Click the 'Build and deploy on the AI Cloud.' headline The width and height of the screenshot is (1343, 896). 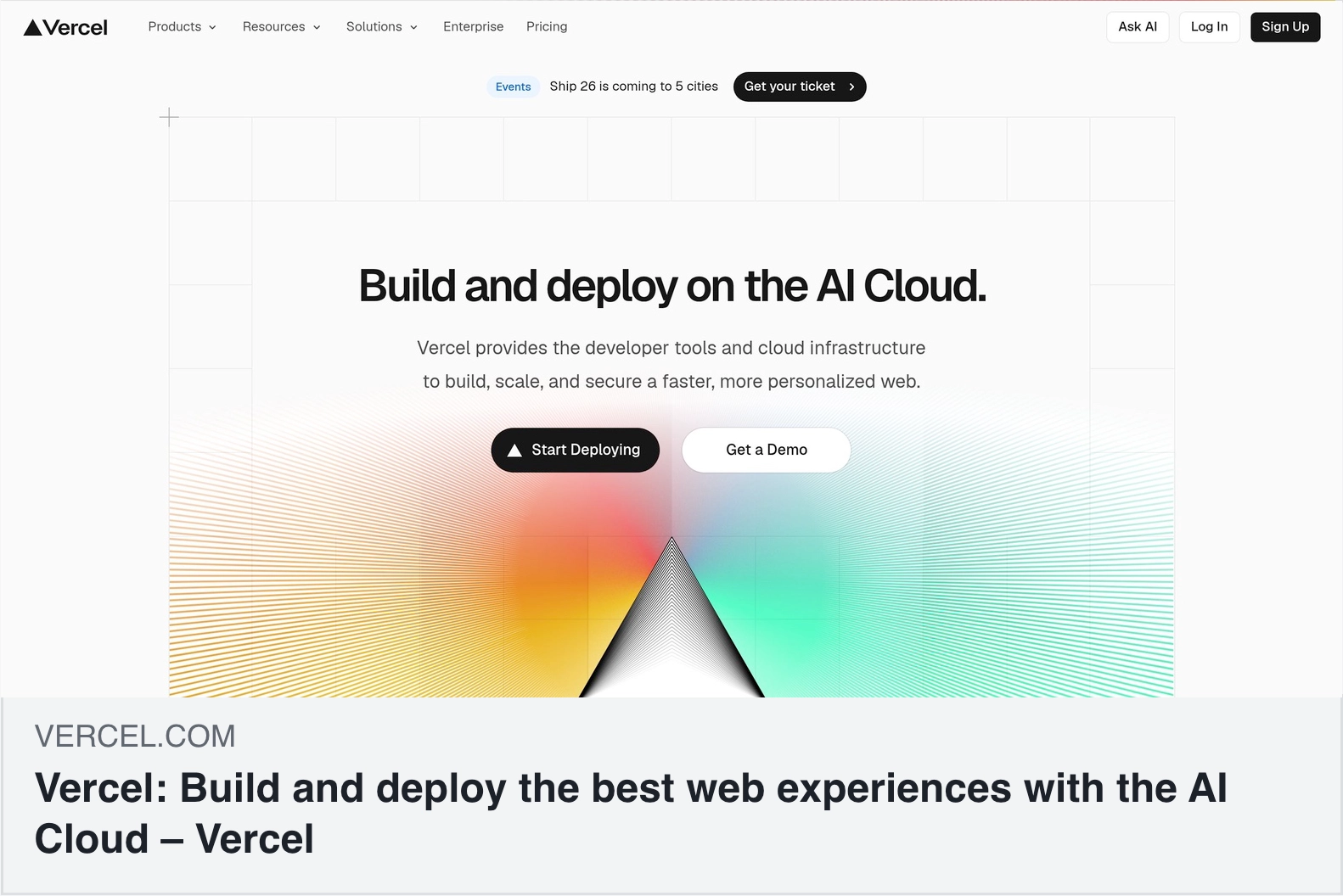[x=672, y=286]
